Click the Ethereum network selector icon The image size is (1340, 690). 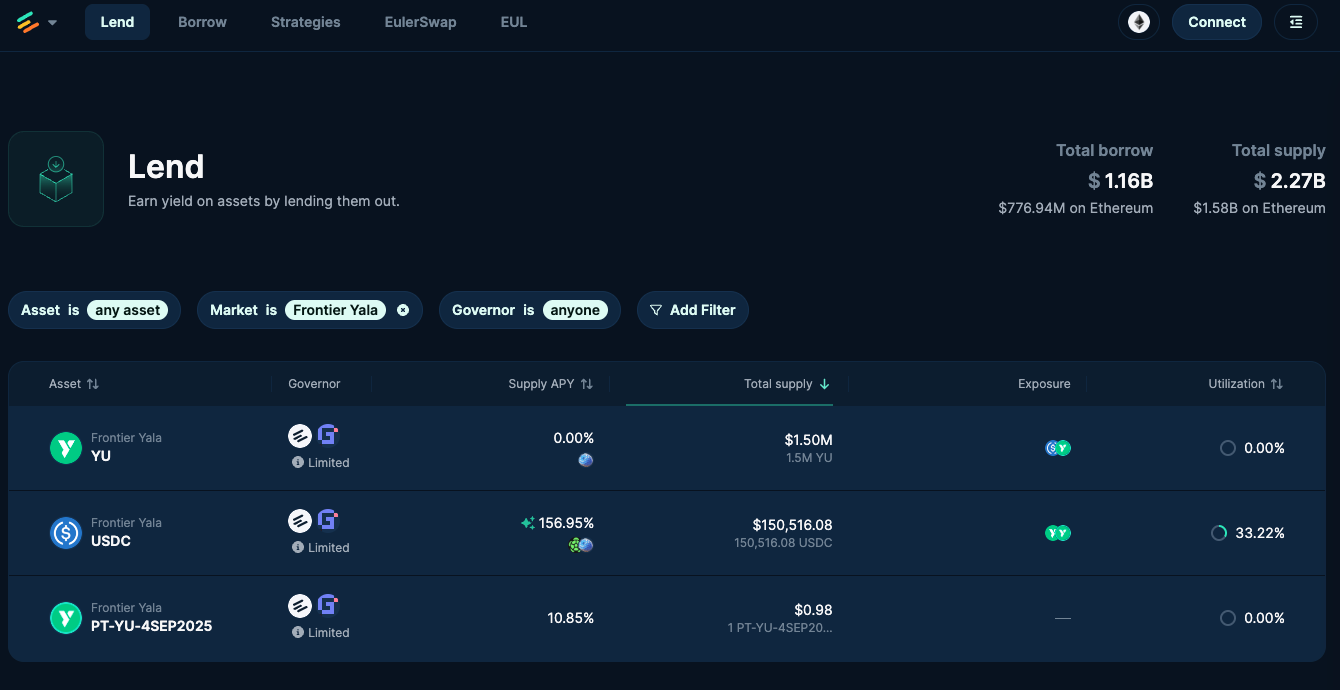point(1139,22)
